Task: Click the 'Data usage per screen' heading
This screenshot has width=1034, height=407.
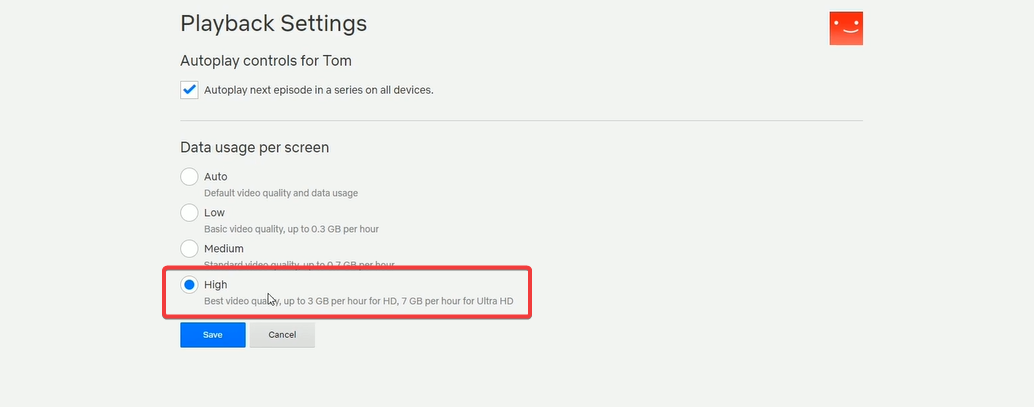Action: coord(255,147)
